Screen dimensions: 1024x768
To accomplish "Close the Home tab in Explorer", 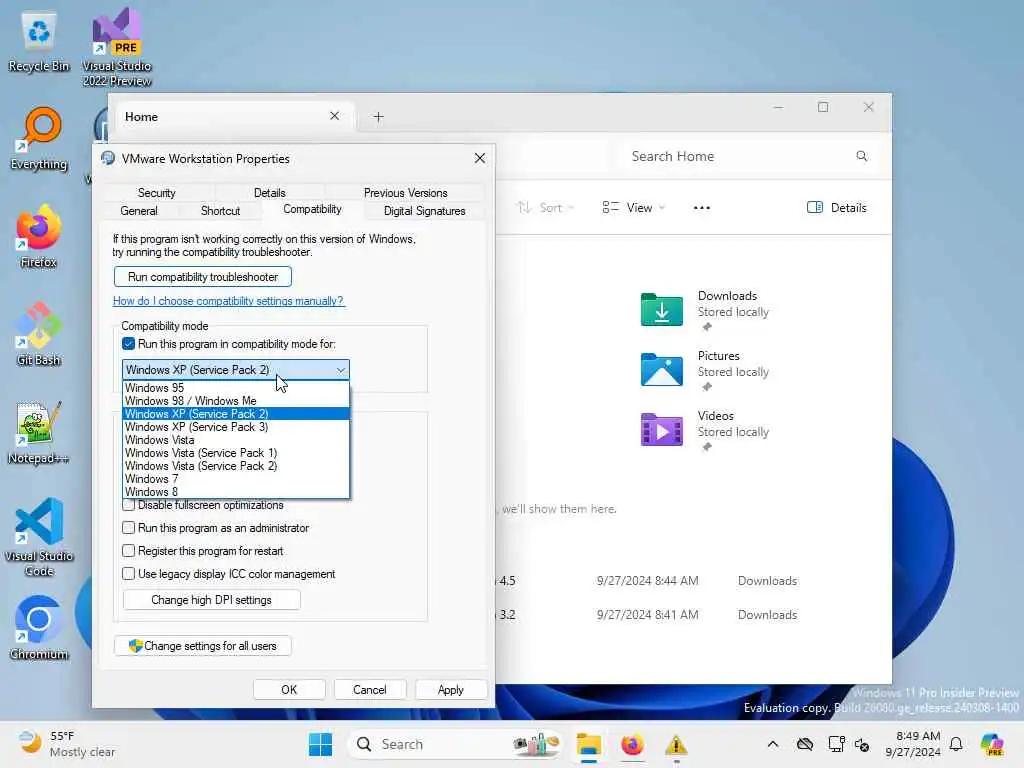I will point(334,116).
